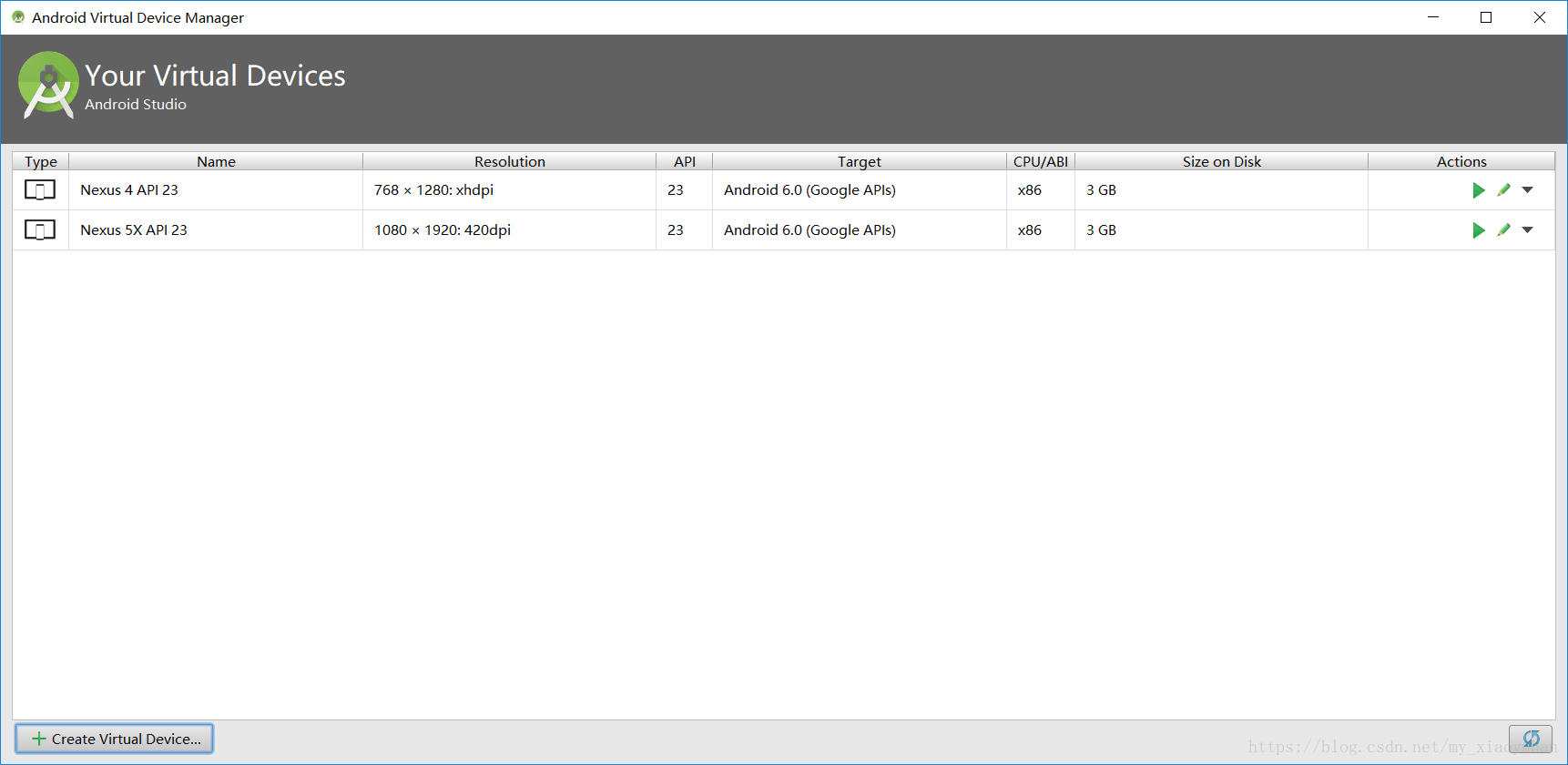Click x86 cell in Nexus 5X row

(1041, 230)
